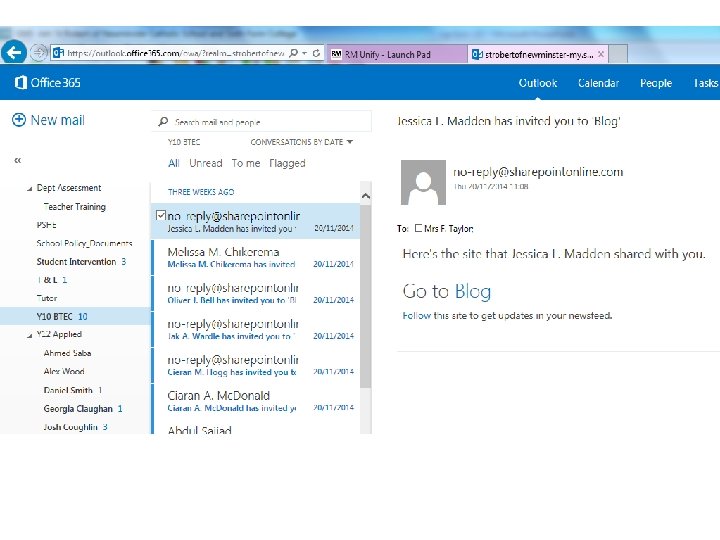Click the New mail link
This screenshot has height=540, width=720.
(x=57, y=120)
